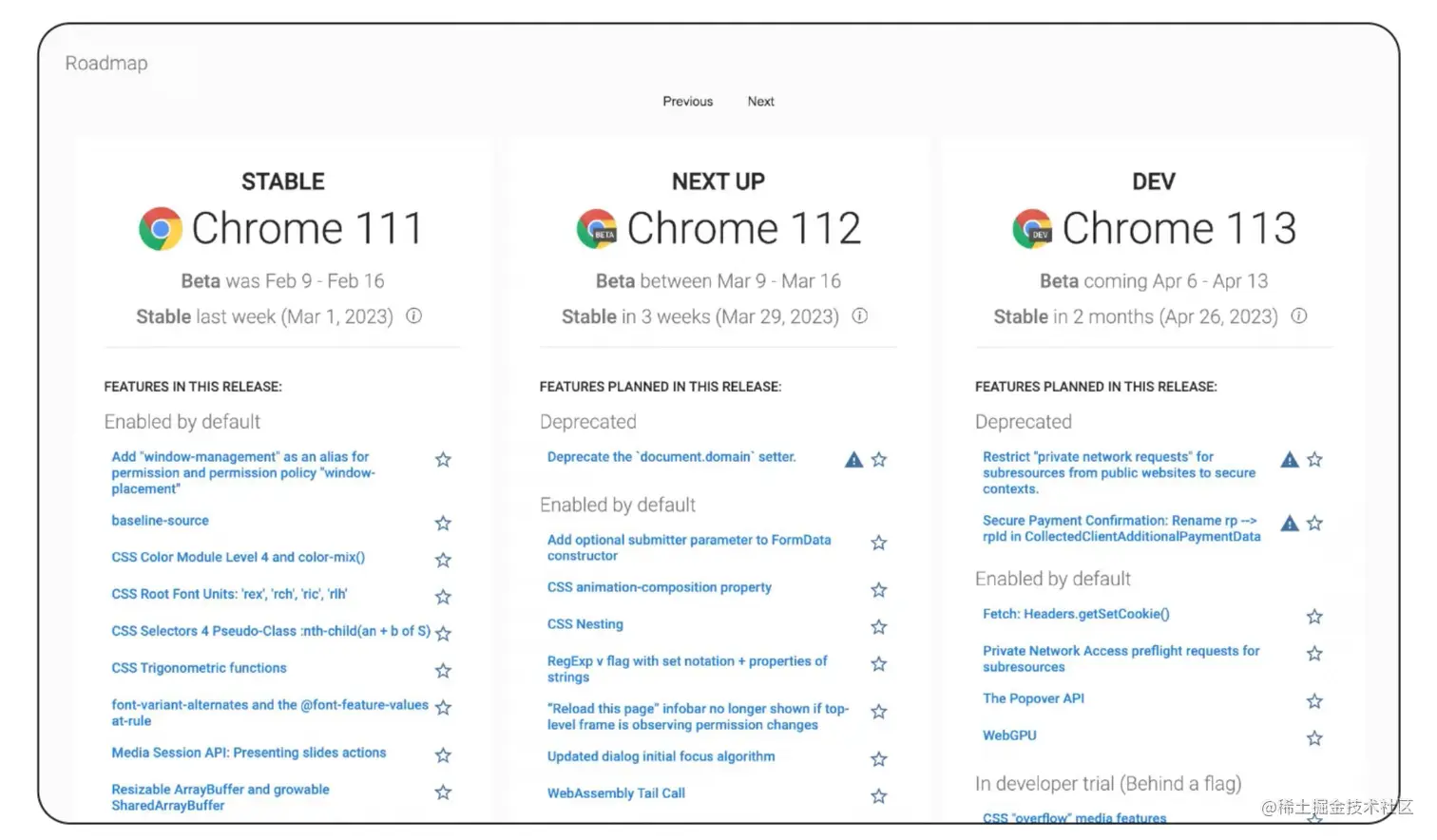Open Fetch: Headers.getSetCookie() link
This screenshot has height=840, width=1437.
tap(1076, 614)
